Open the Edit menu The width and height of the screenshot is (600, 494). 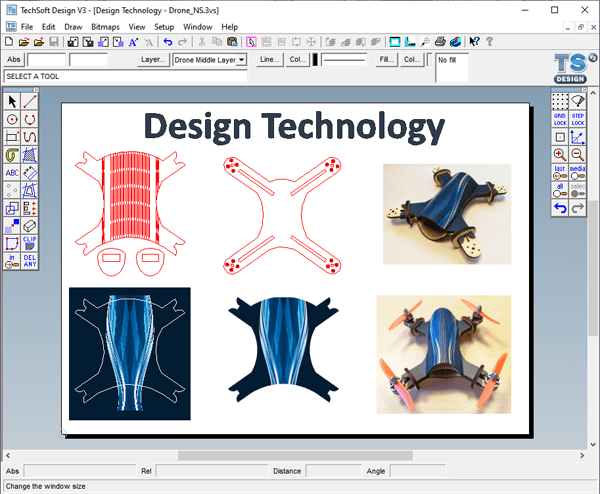(49, 27)
